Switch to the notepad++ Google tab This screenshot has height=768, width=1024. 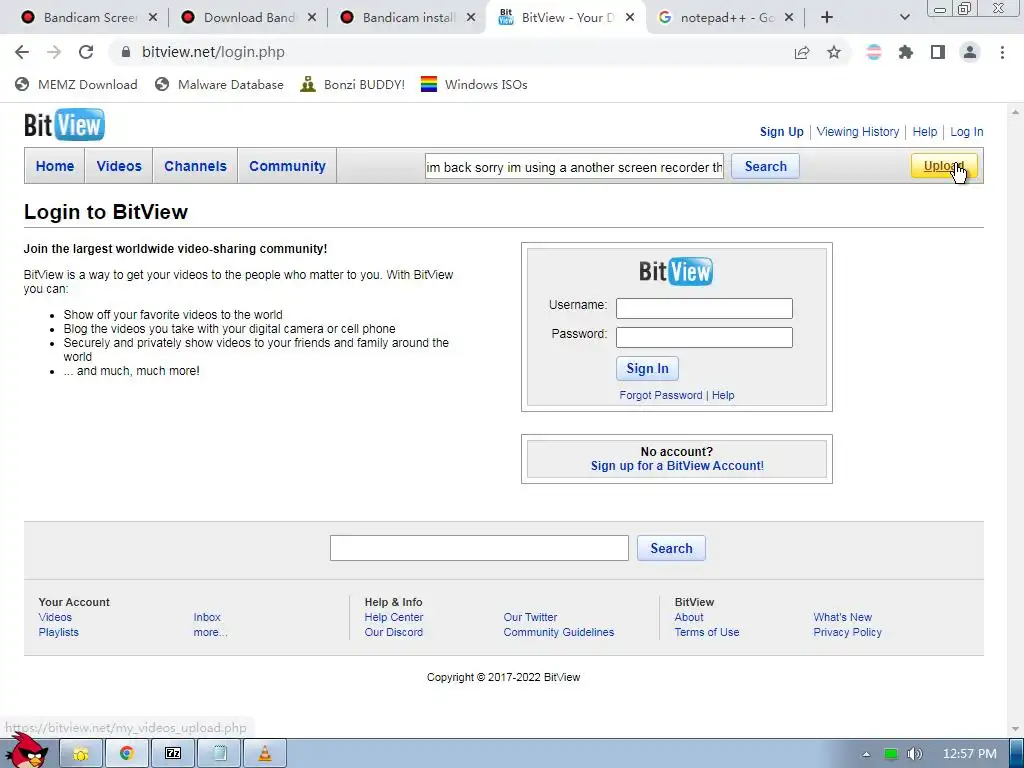[x=726, y=18]
